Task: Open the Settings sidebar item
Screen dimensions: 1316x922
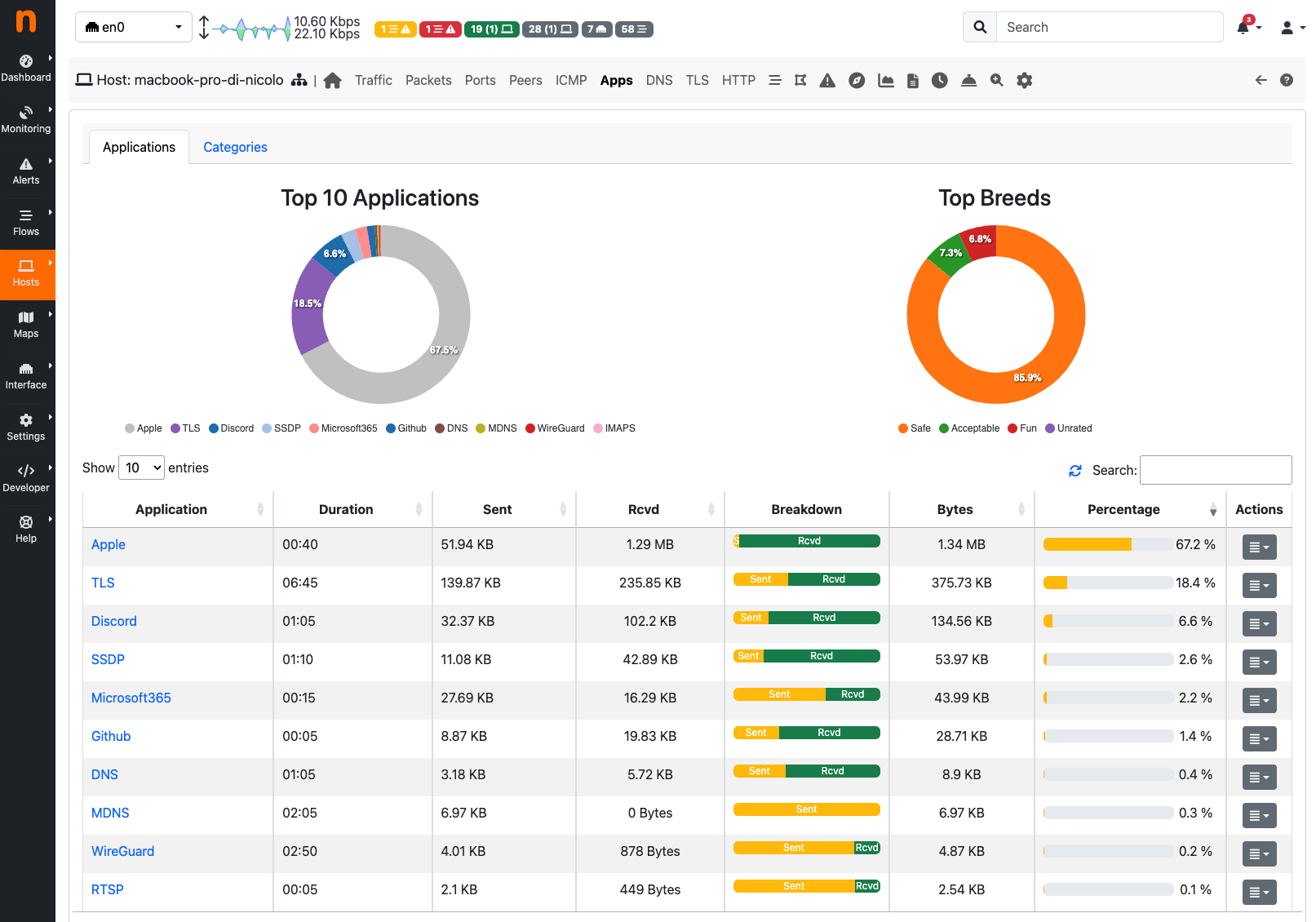Action: pos(26,428)
